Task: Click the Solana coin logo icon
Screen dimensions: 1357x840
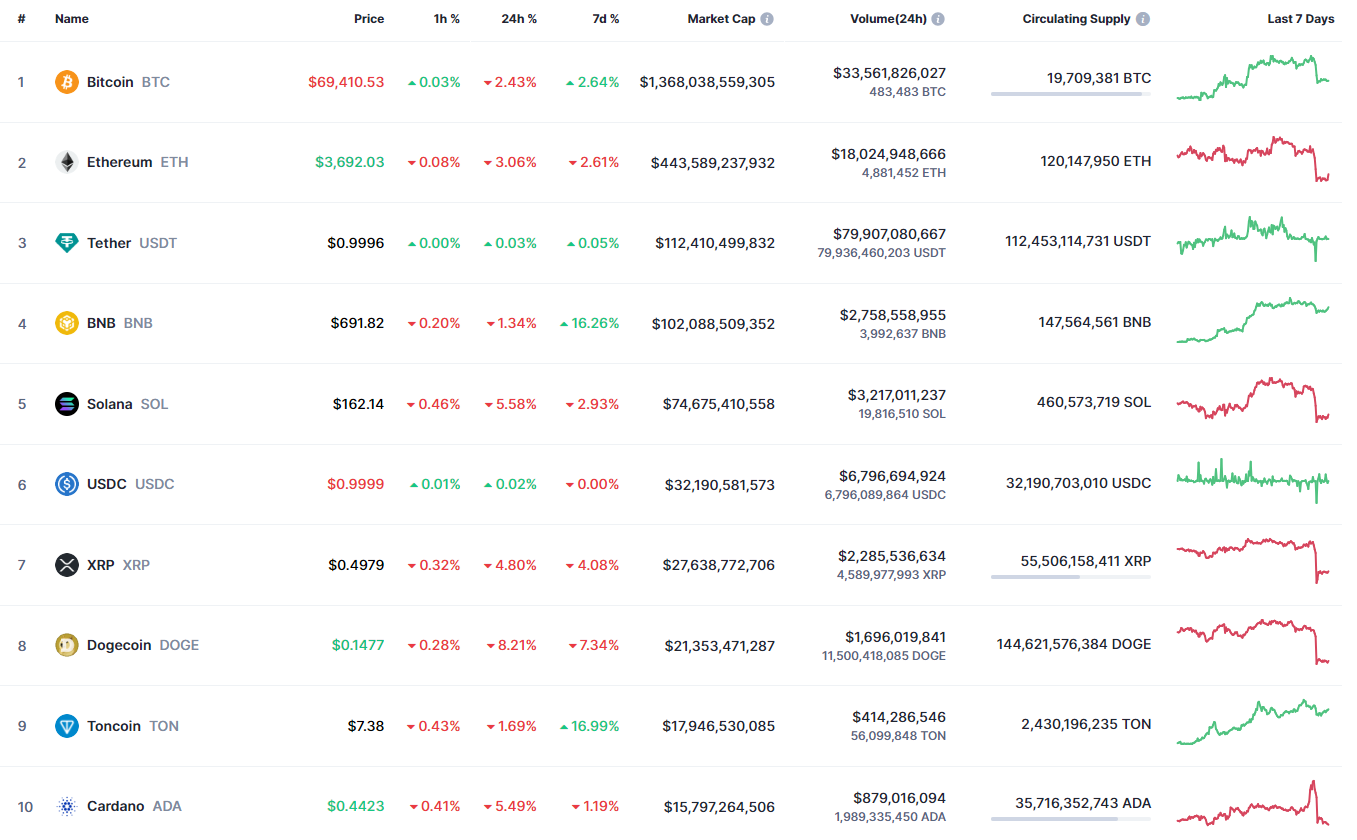Action: tap(67, 404)
